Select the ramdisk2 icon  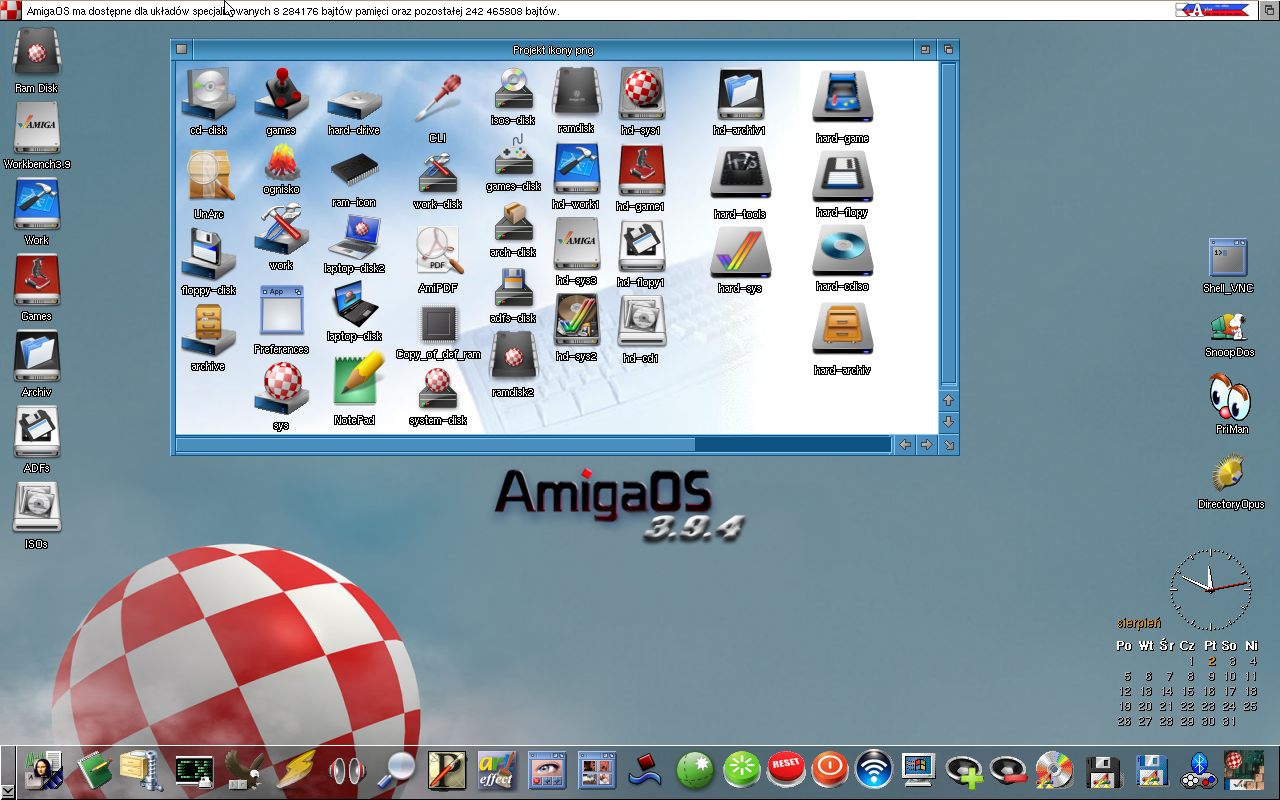click(x=513, y=357)
